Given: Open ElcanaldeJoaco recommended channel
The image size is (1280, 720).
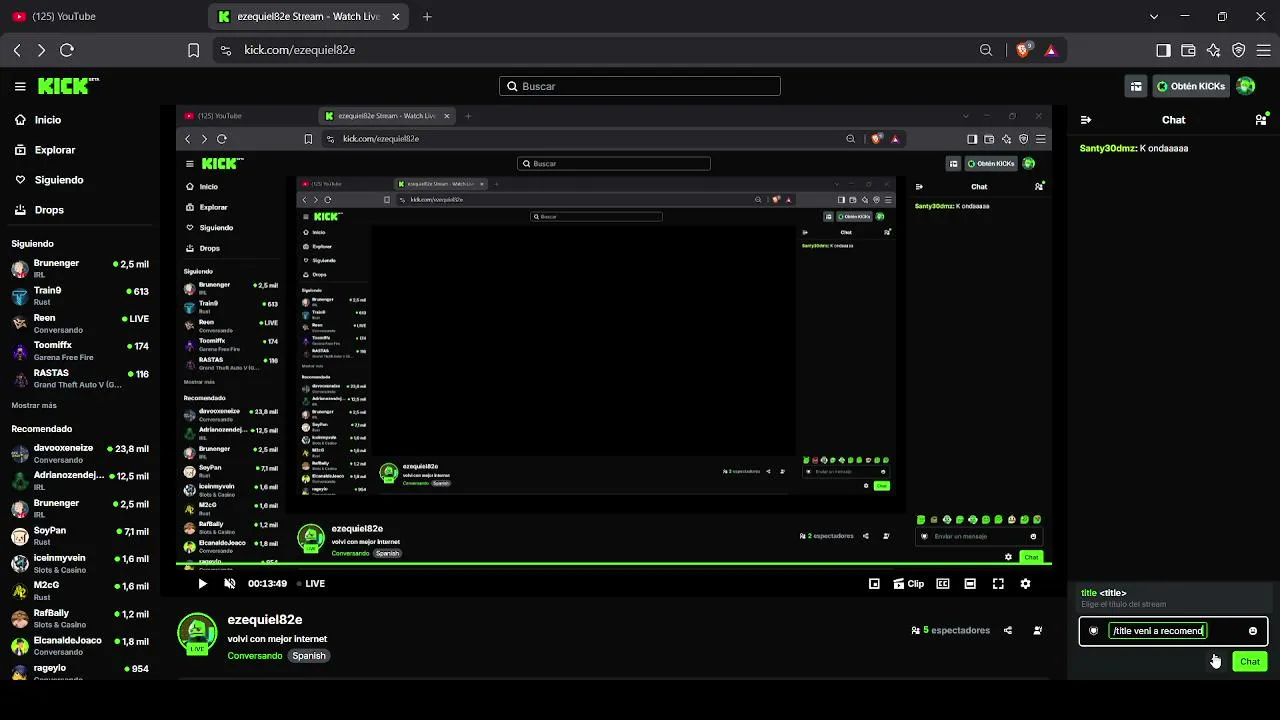Looking at the screenshot, I should coord(80,645).
